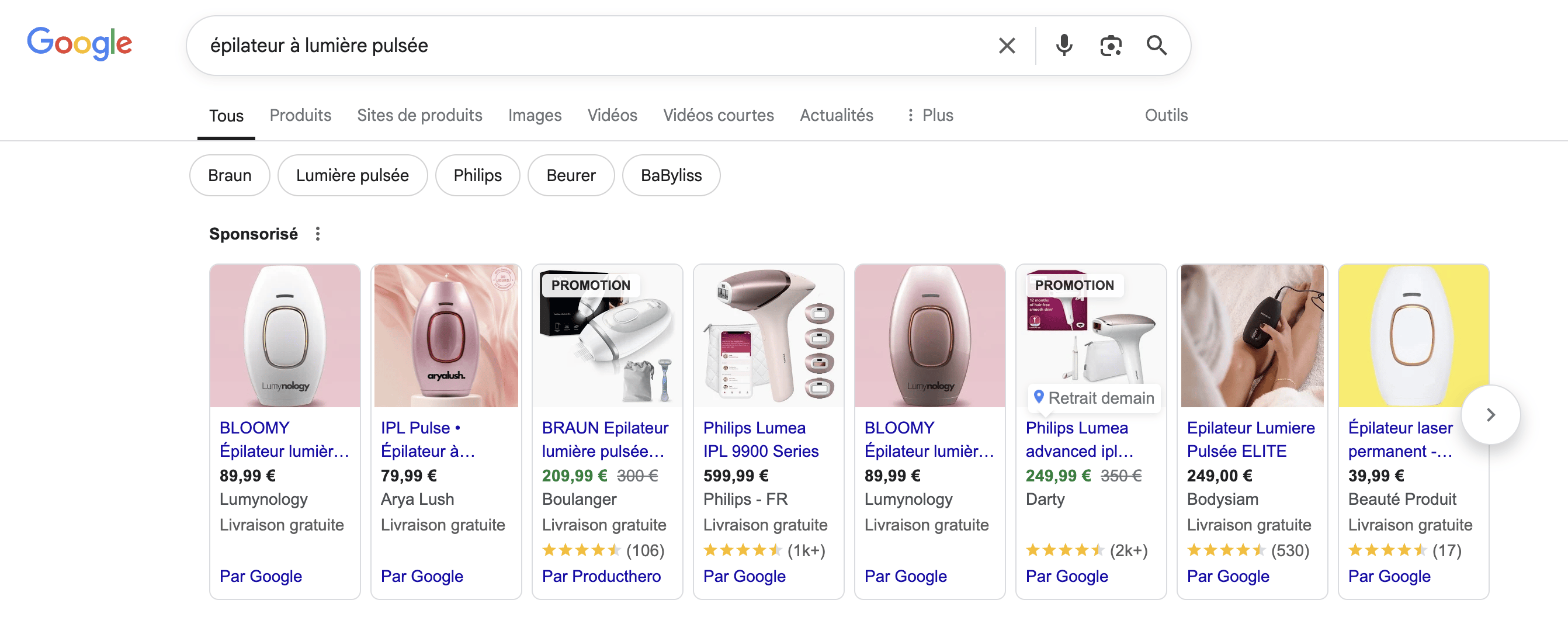Click Par Google under Bodysiam listing
1568x638 pixels.
pos(1229,576)
